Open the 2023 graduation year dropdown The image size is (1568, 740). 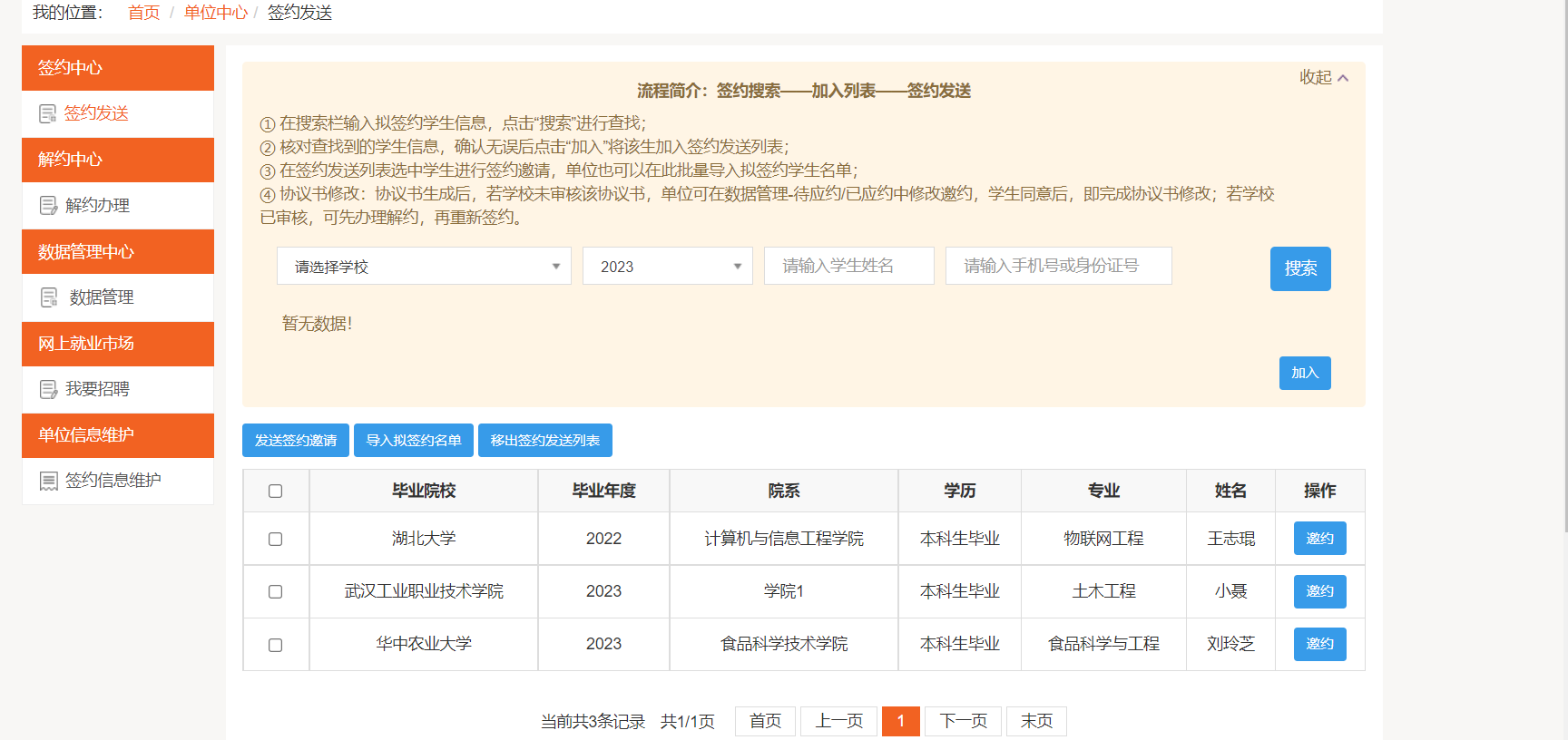[x=667, y=267]
